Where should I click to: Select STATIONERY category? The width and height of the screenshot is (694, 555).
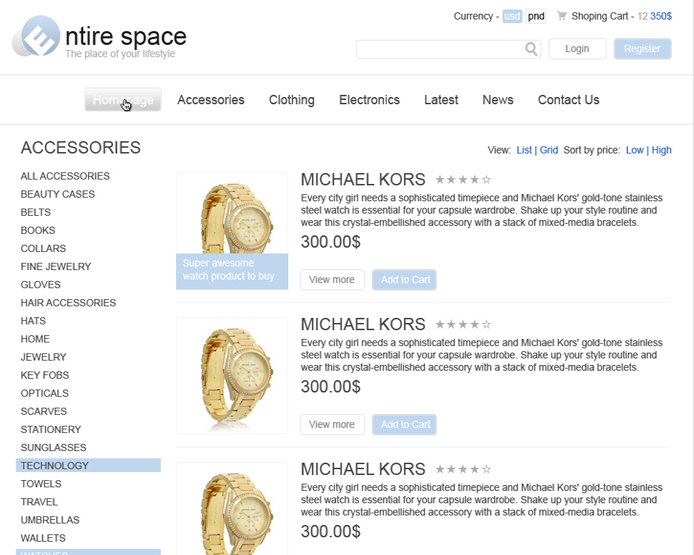tap(50, 430)
